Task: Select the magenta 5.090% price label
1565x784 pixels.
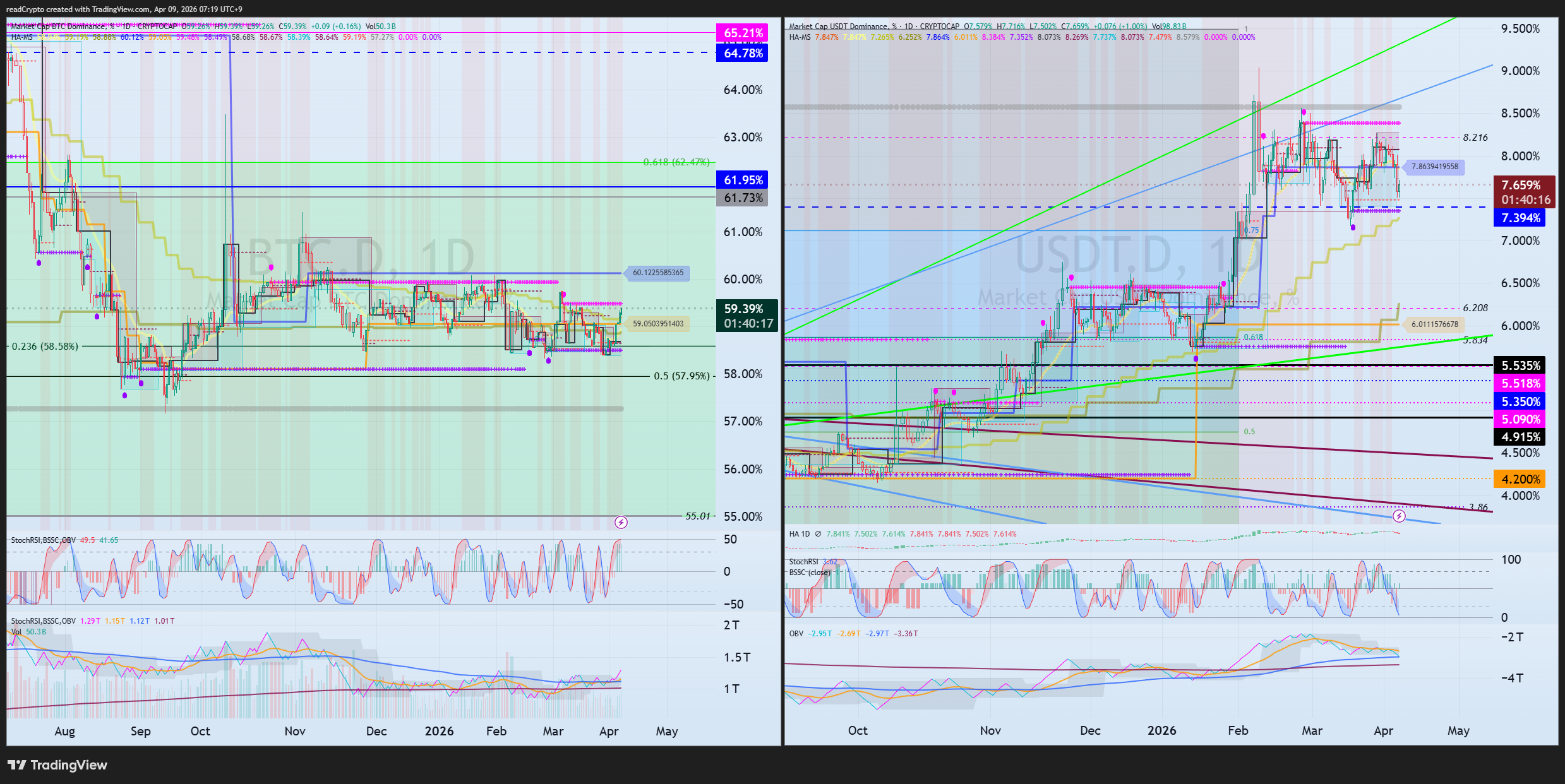Action: 1520,419
